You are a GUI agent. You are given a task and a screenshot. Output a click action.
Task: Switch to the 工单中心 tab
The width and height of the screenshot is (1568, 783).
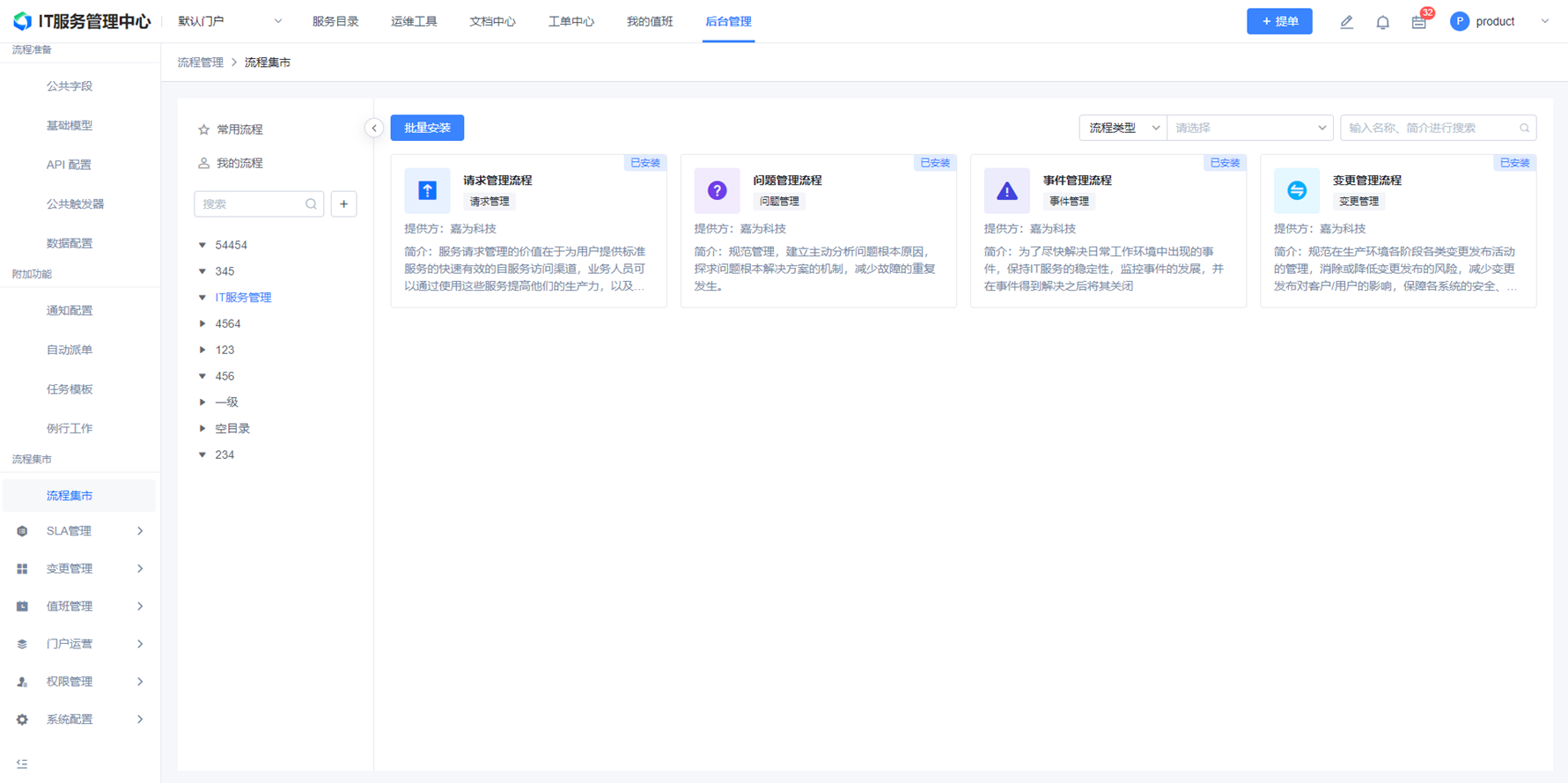pos(571,22)
